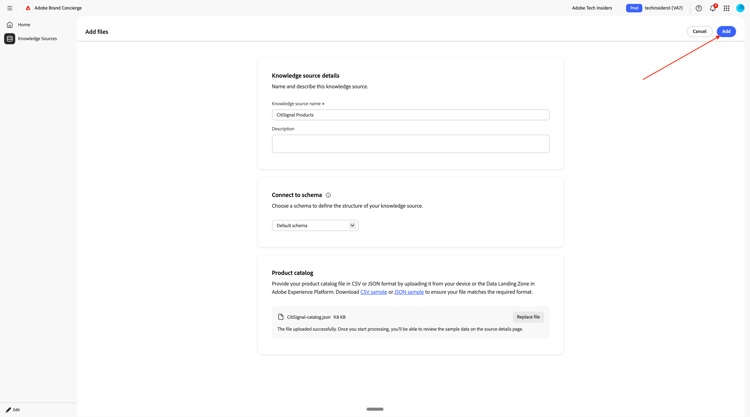The height and width of the screenshot is (417, 750).
Task: Click the Replace file button
Action: pyautogui.click(x=528, y=317)
